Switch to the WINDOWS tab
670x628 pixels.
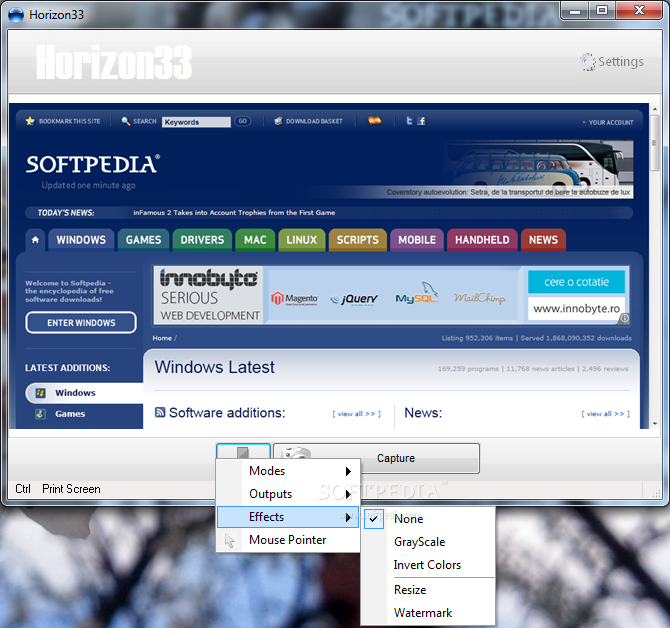(81, 240)
